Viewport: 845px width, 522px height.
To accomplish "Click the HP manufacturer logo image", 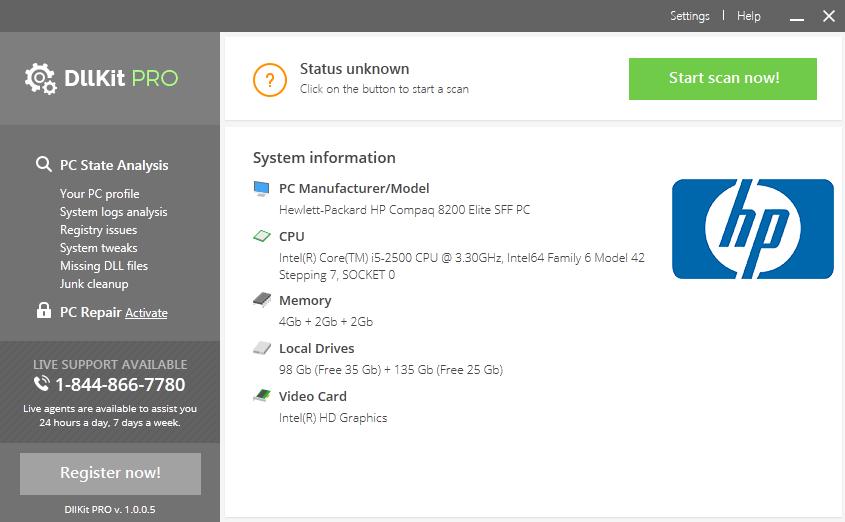I will point(752,229).
